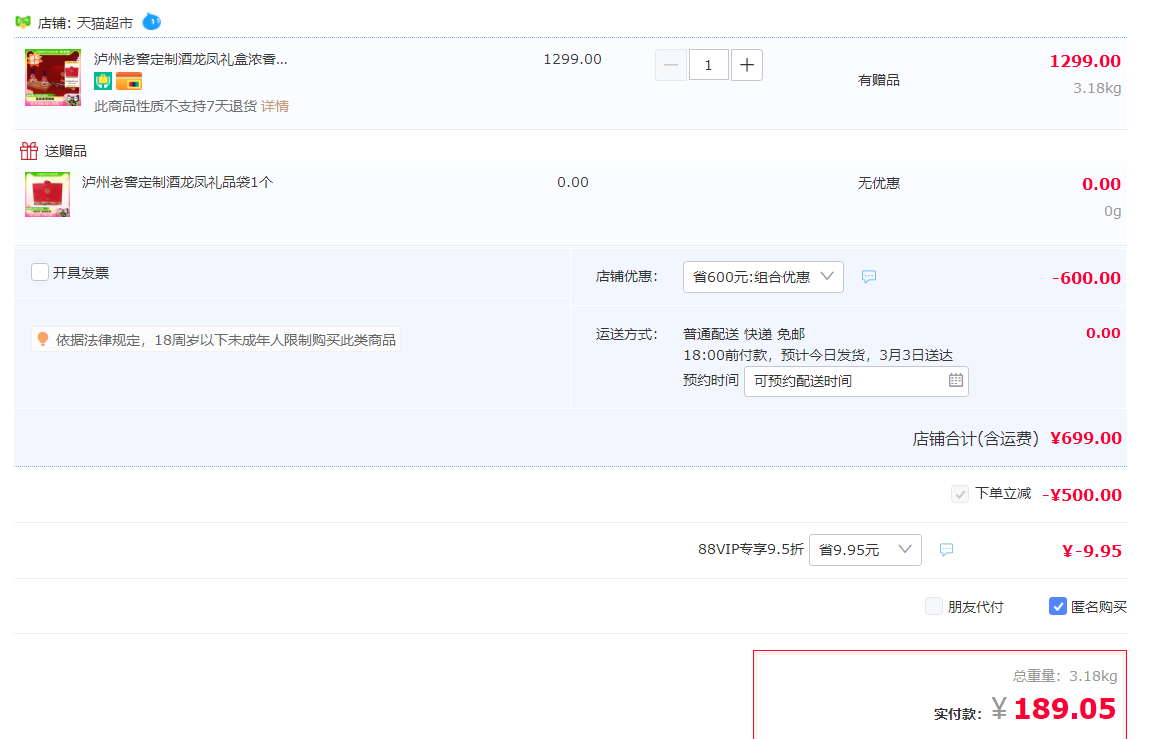Click the 天猫超市 store name

pos(104,23)
